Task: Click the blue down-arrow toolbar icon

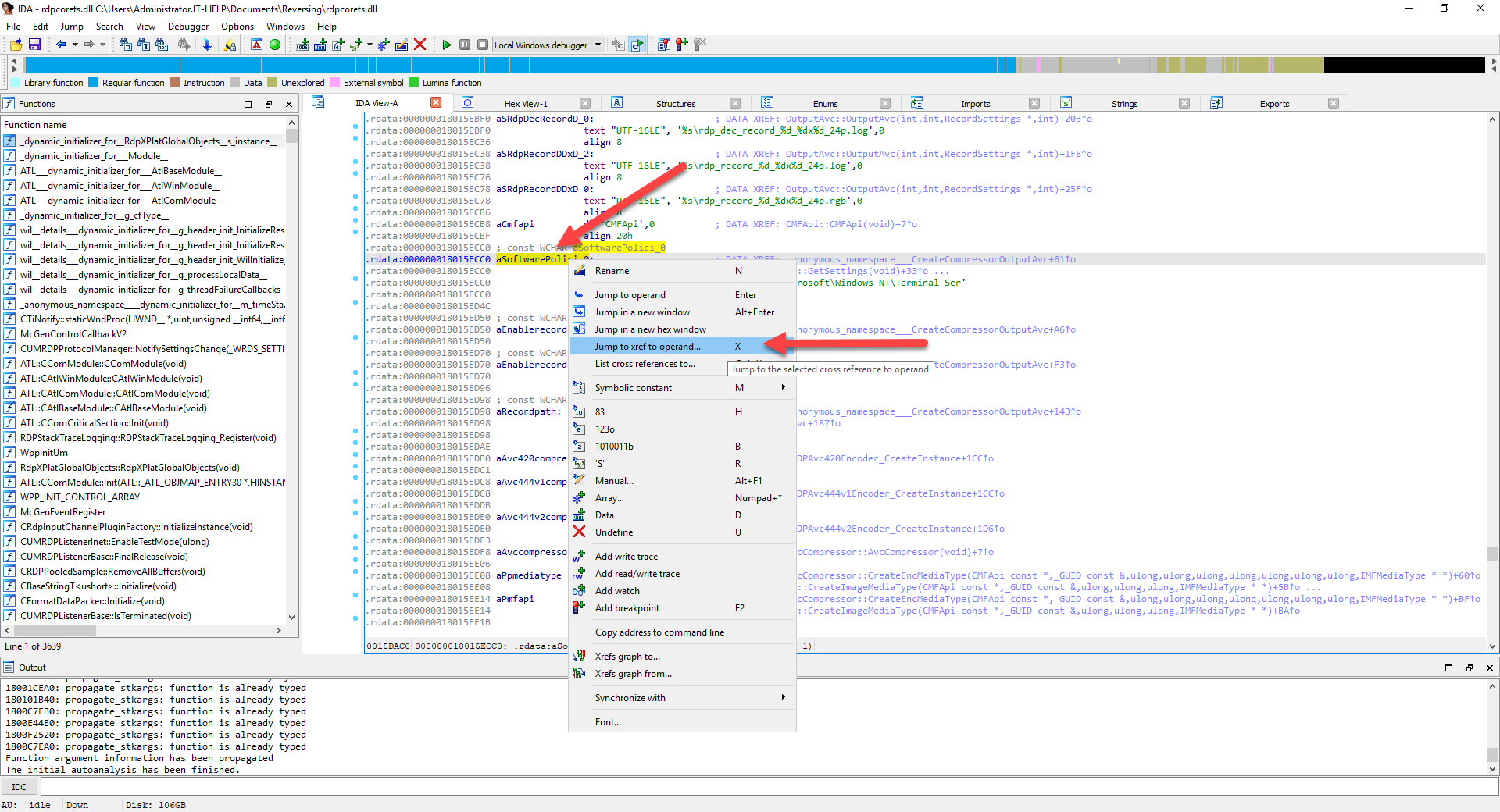Action: pyautogui.click(x=207, y=45)
